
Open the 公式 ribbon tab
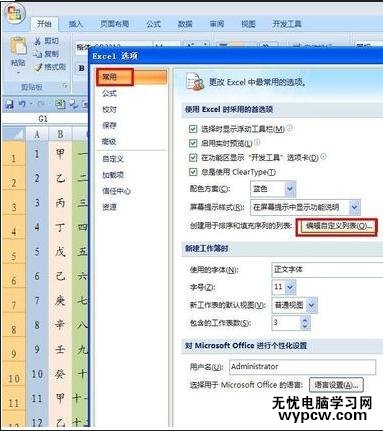[x=153, y=24]
